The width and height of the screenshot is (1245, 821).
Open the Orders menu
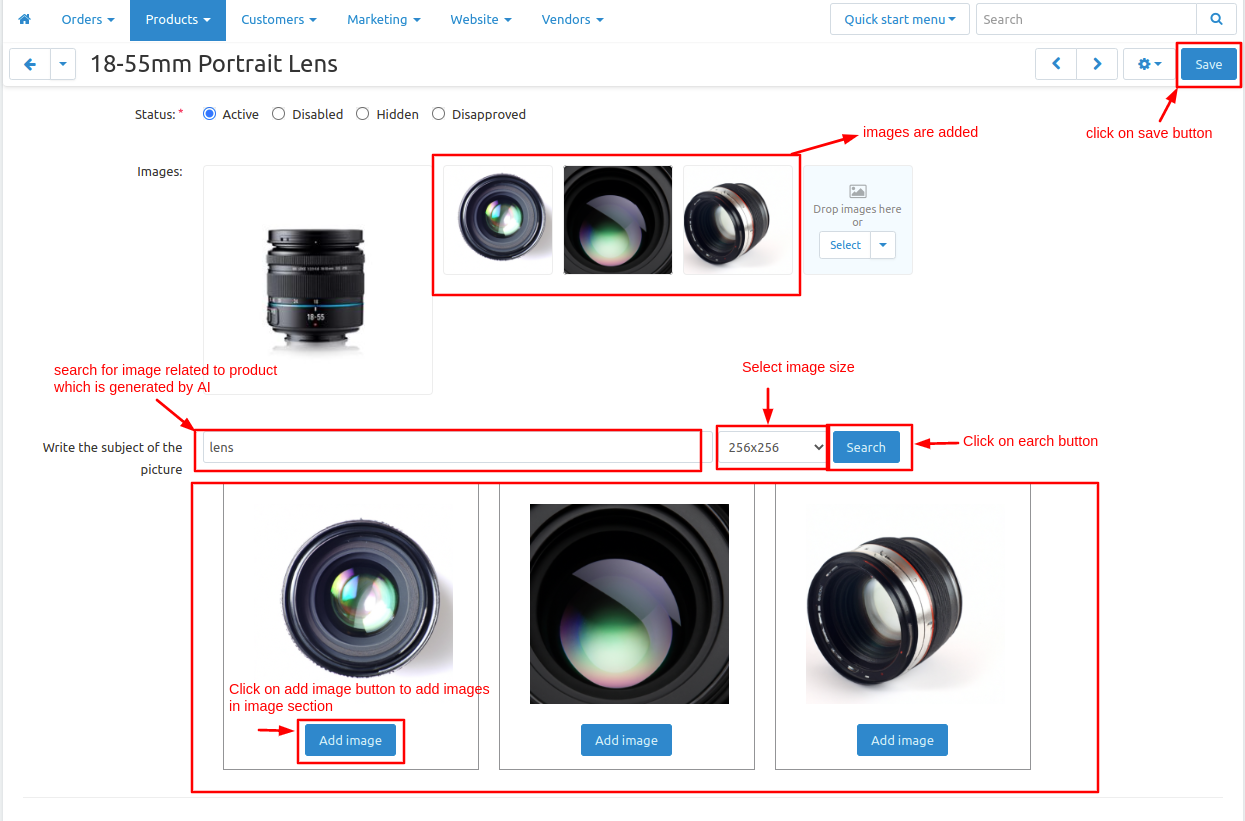[88, 19]
